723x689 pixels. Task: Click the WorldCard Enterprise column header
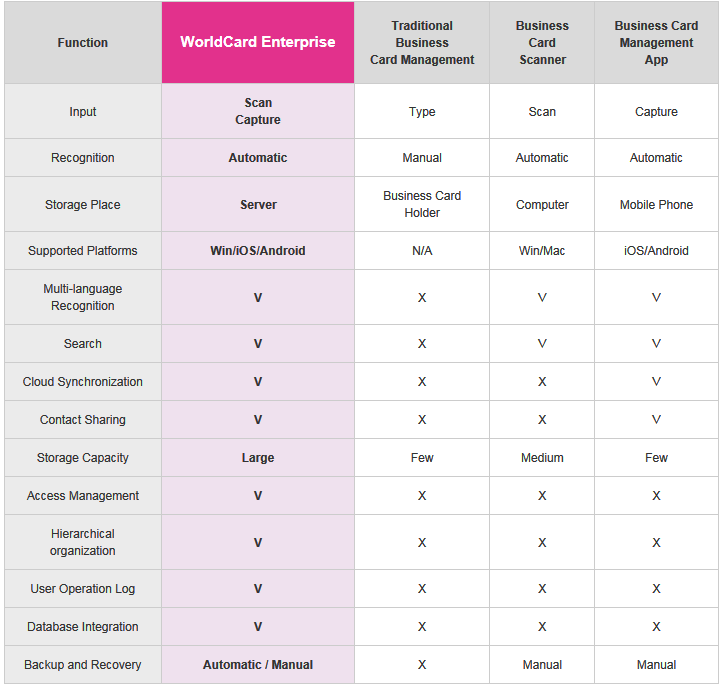coord(258,42)
